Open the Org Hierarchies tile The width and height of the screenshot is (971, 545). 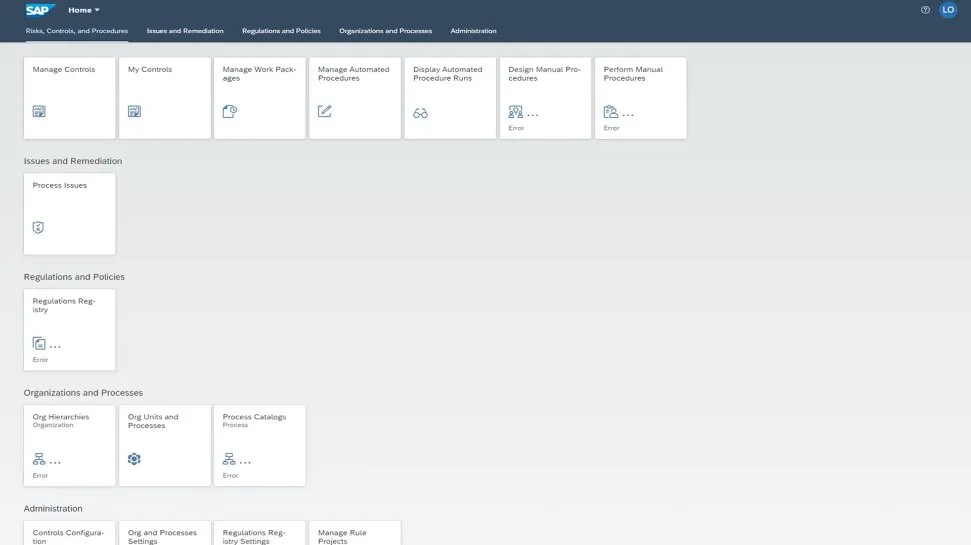[69, 445]
